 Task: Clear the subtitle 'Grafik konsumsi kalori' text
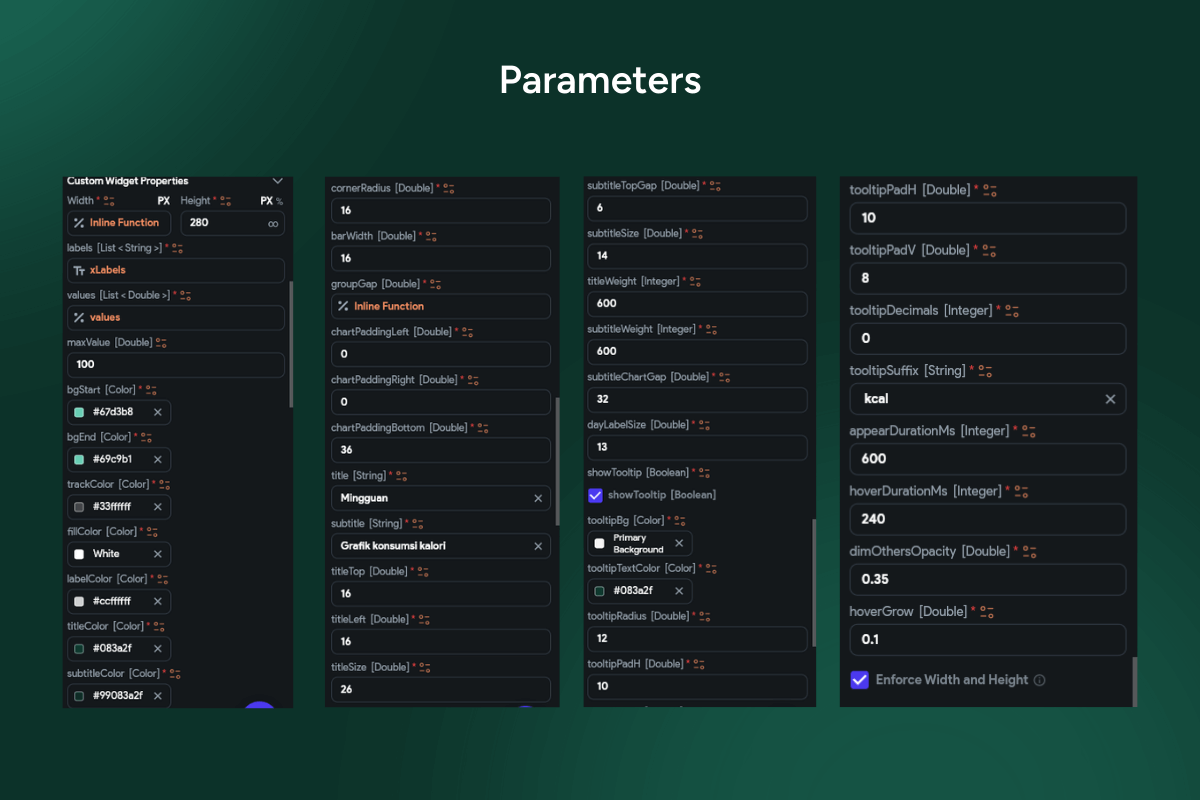(x=537, y=546)
